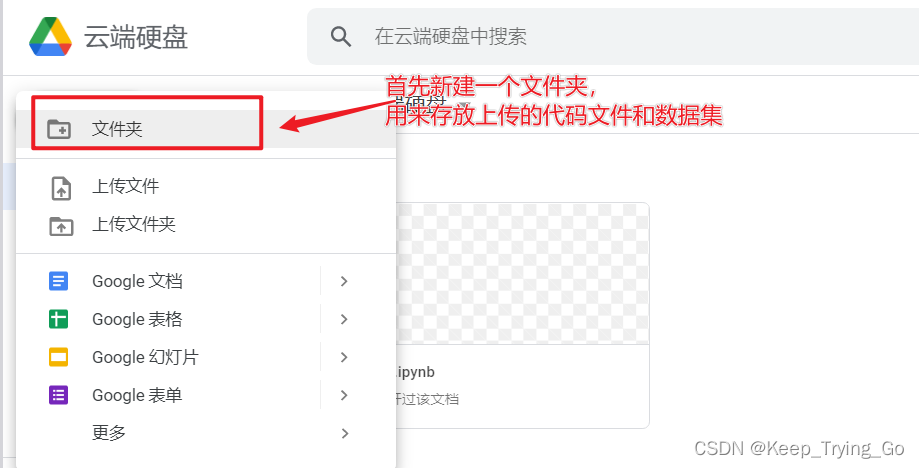Open the ipynb file thumbnail preview

[522, 274]
